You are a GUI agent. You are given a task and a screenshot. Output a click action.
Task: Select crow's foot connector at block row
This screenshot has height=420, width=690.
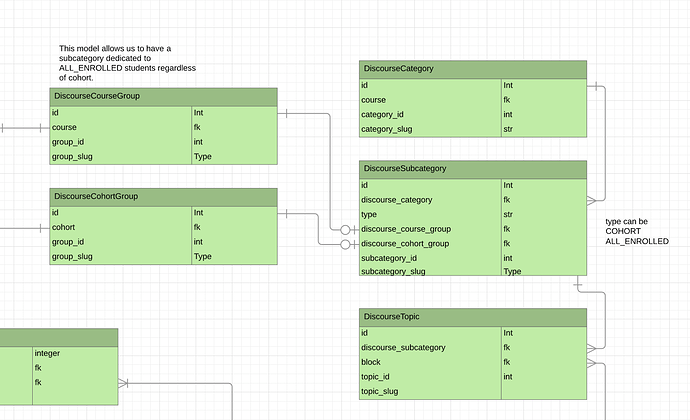[x=591, y=363]
